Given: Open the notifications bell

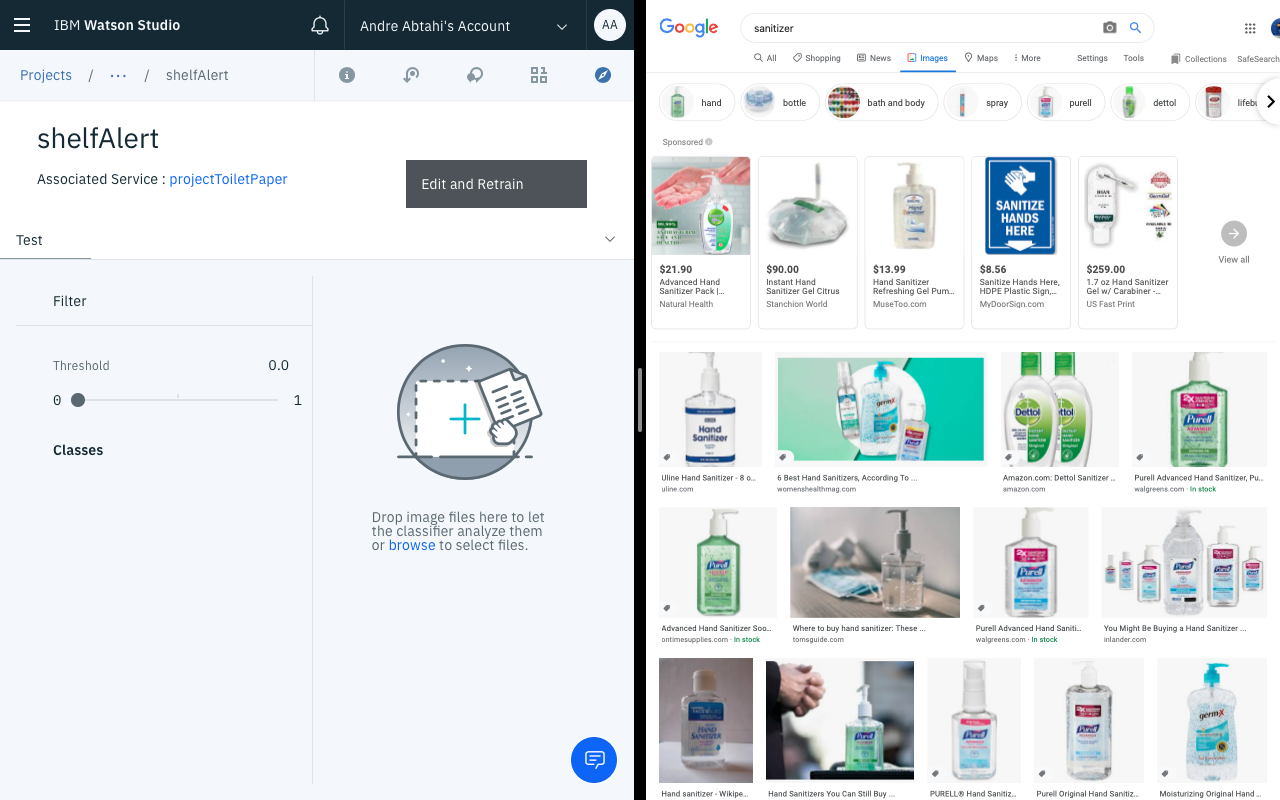Looking at the screenshot, I should pos(320,25).
